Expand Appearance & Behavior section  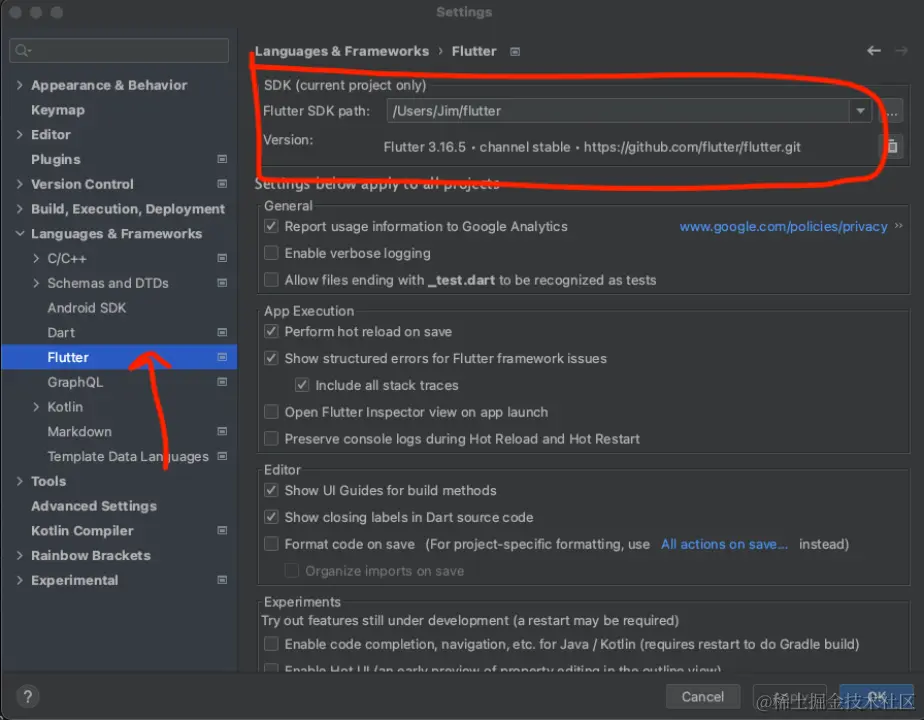click(19, 85)
